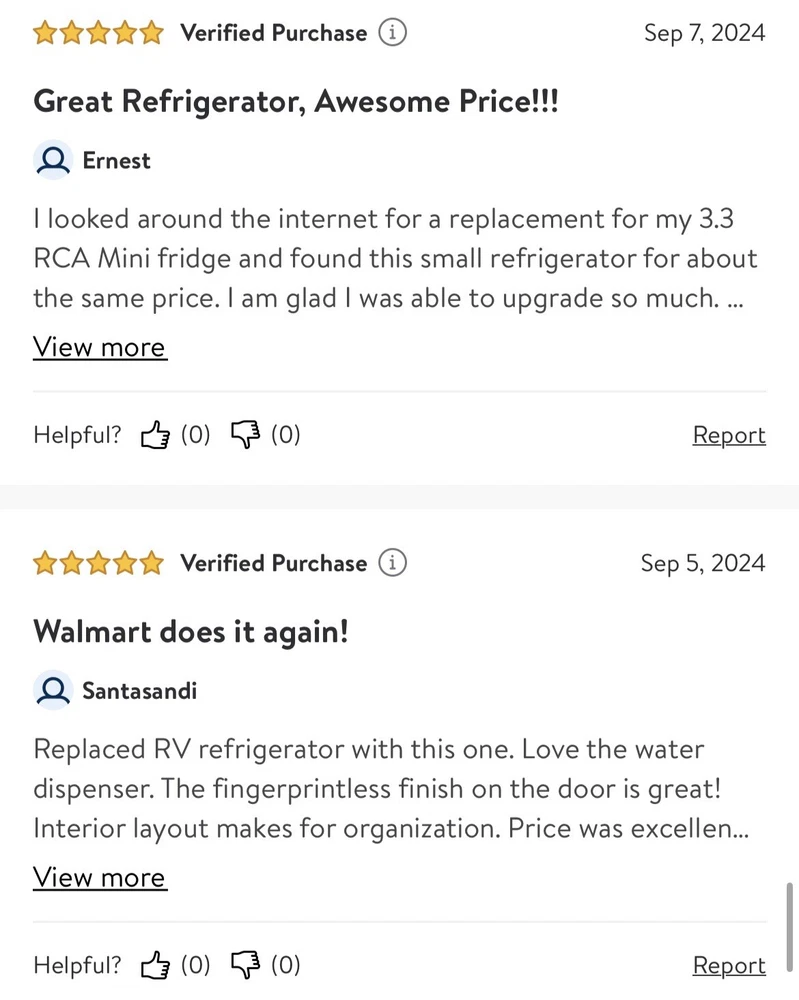Screen dimensions: 799x1000
Task: Thumbs down Santasandi's review
Action: pyautogui.click(x=245, y=965)
